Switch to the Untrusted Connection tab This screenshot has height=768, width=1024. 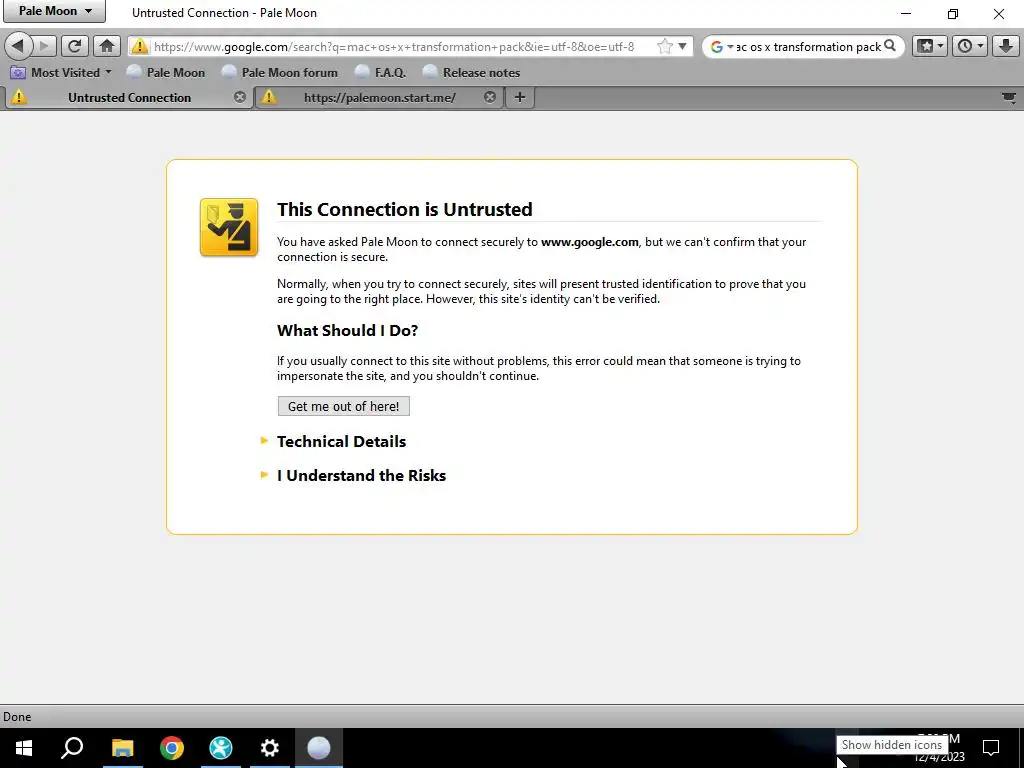click(129, 97)
